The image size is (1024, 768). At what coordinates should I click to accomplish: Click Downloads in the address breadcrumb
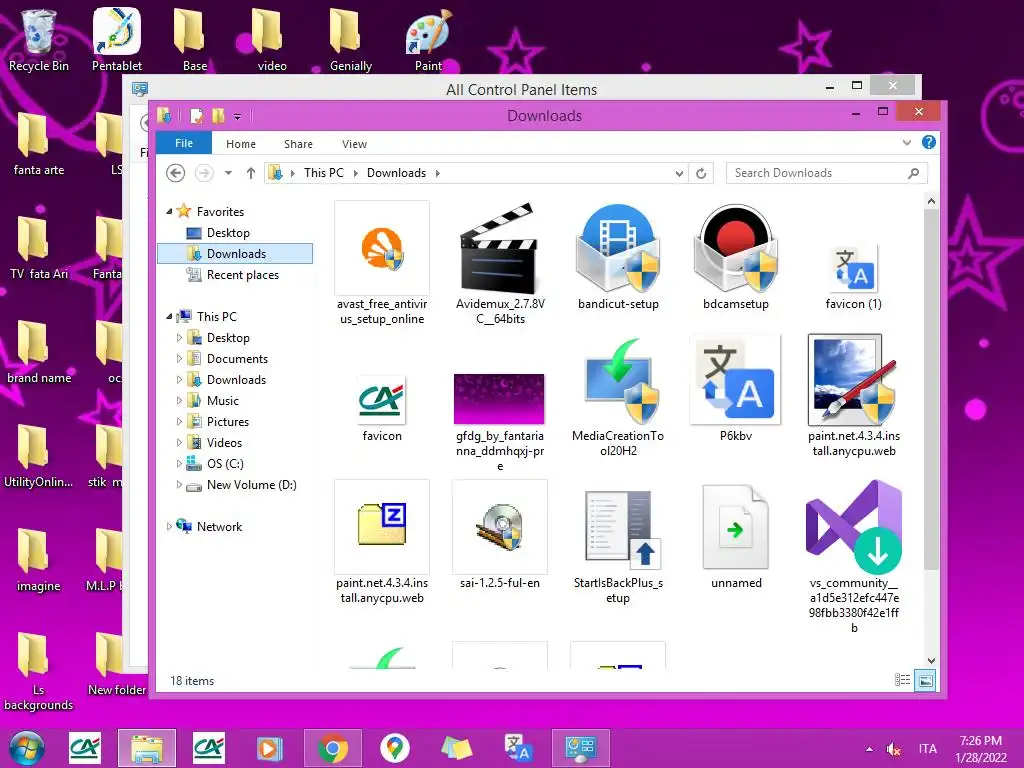point(396,173)
